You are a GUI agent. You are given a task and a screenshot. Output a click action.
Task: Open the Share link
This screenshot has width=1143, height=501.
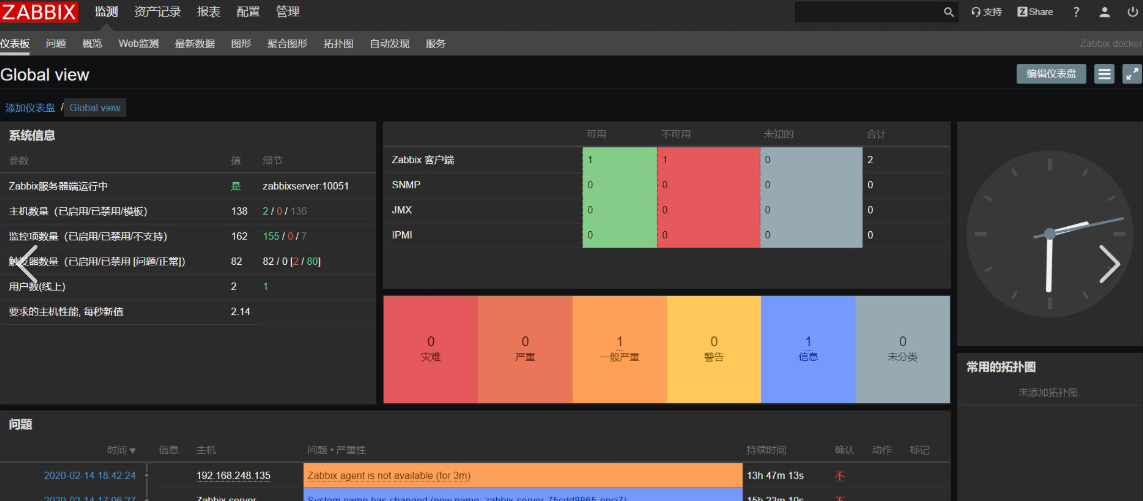click(1035, 12)
